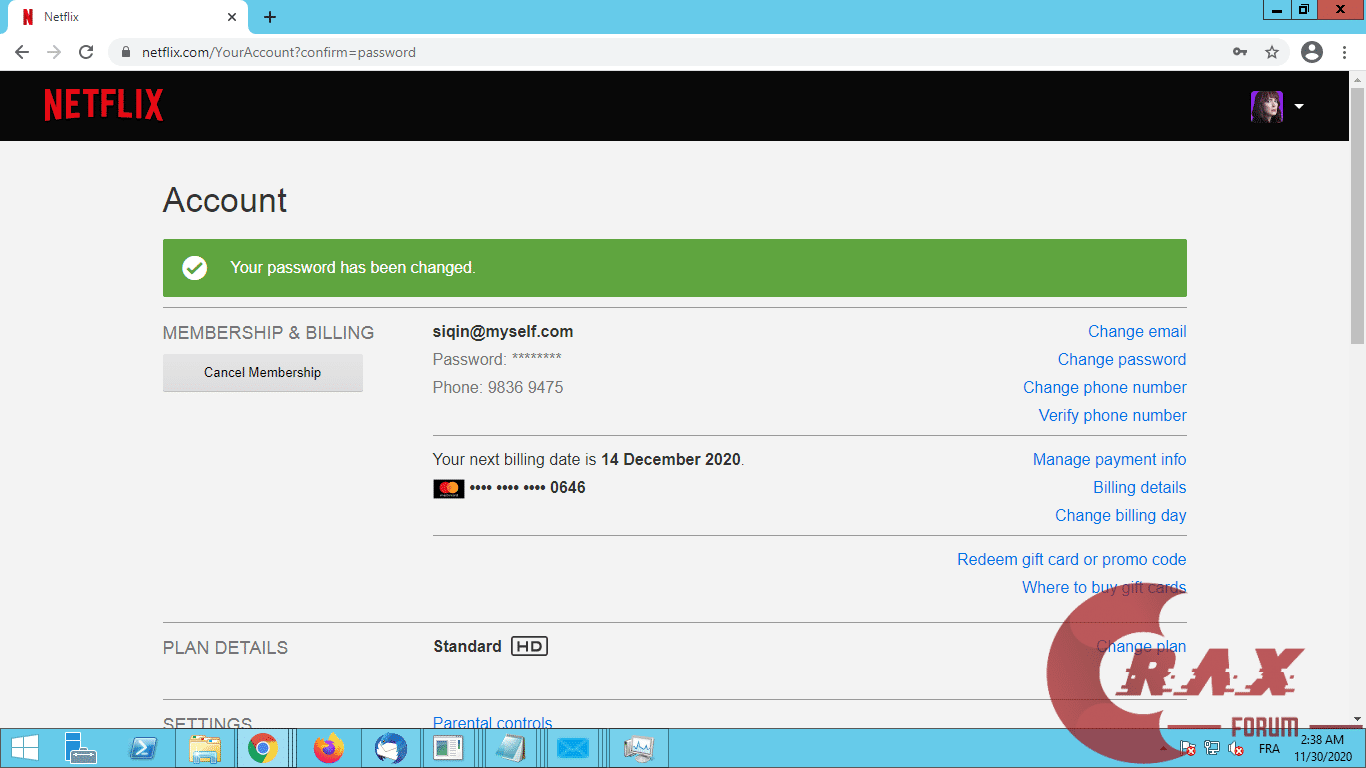Click the scrollbar down arrow
This screenshot has width=1366, height=768.
[x=1358, y=718]
